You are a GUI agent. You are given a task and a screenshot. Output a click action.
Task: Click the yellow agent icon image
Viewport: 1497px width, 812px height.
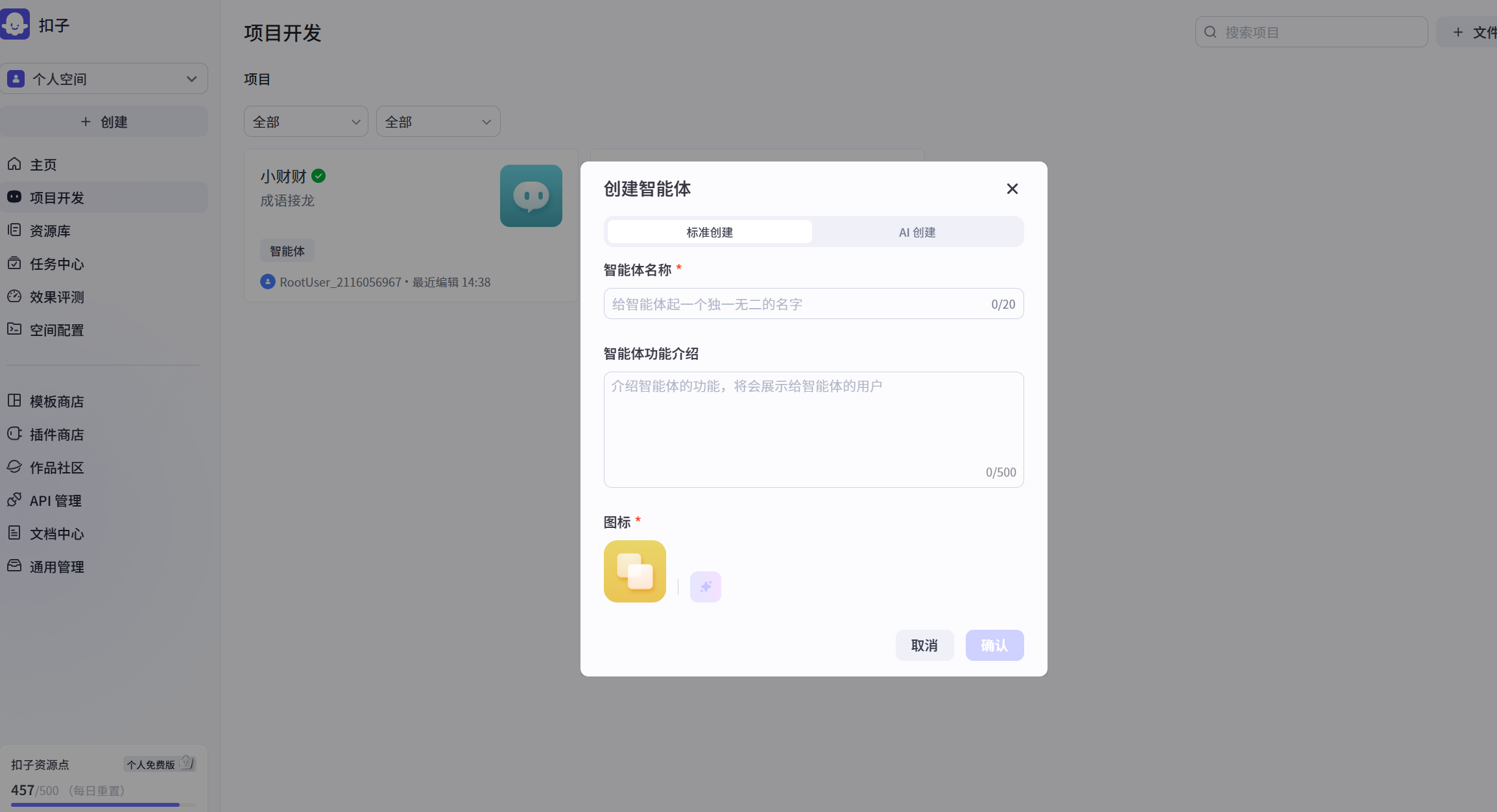pyautogui.click(x=635, y=571)
